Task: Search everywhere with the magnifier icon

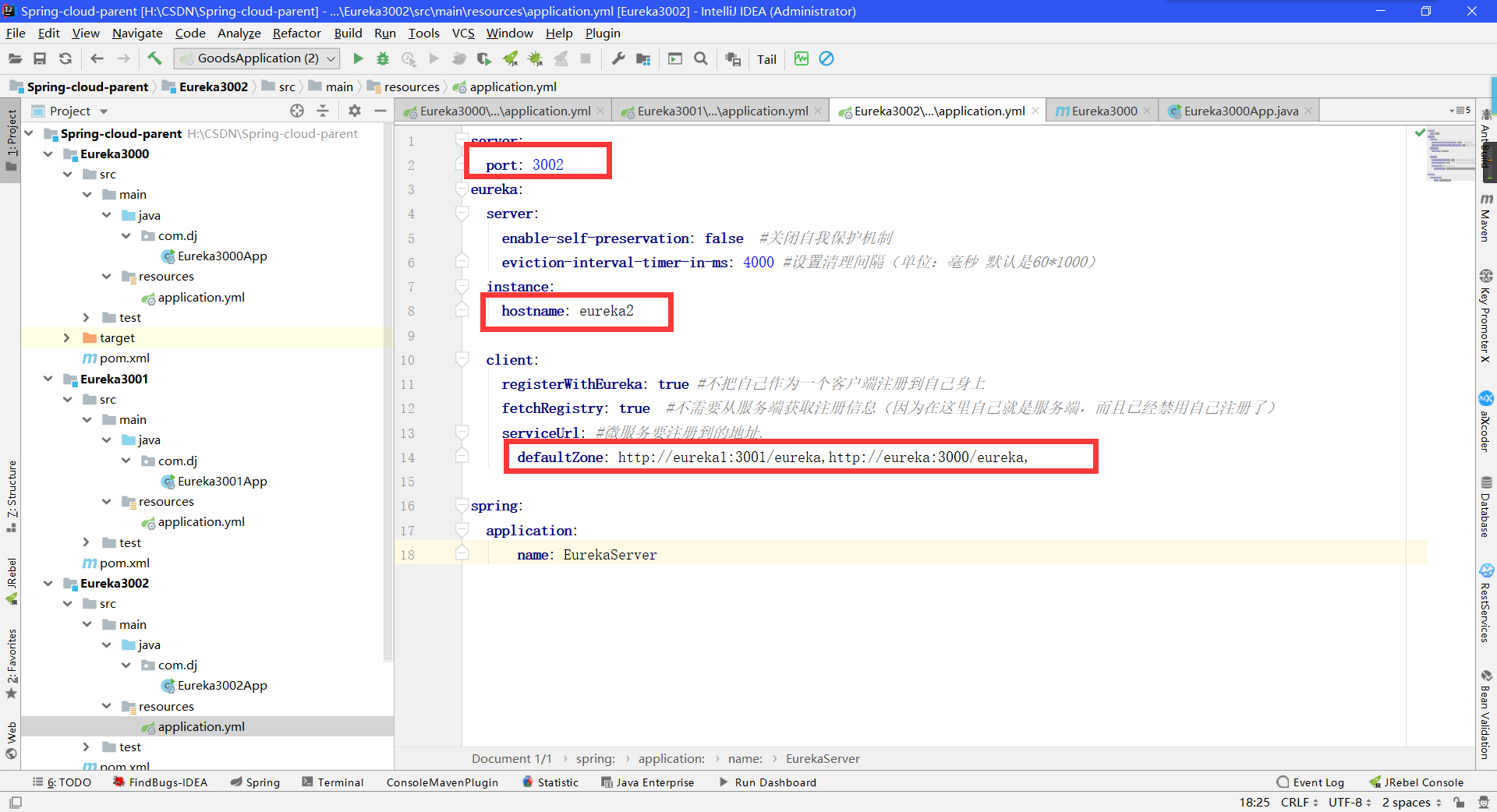Action: click(x=701, y=58)
